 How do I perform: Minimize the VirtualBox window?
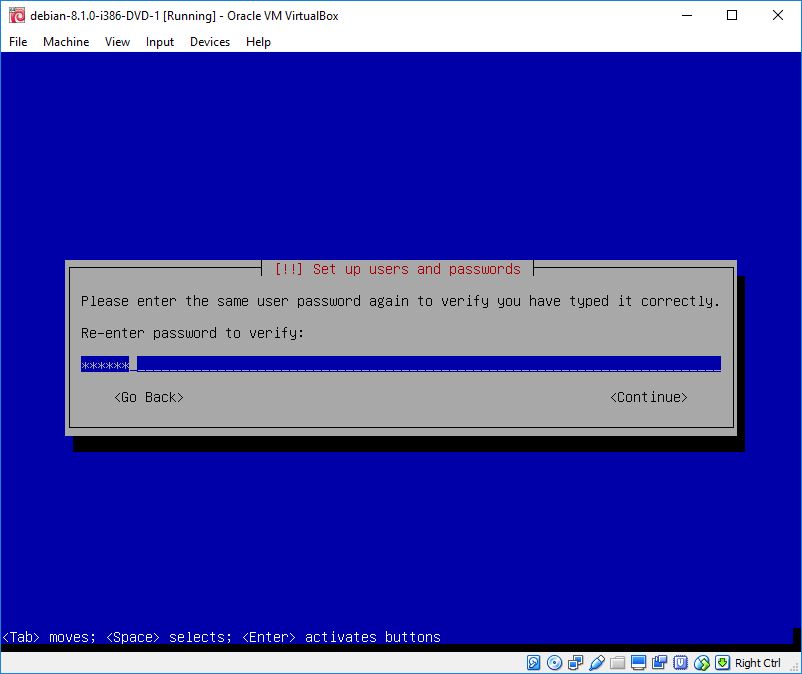687,15
